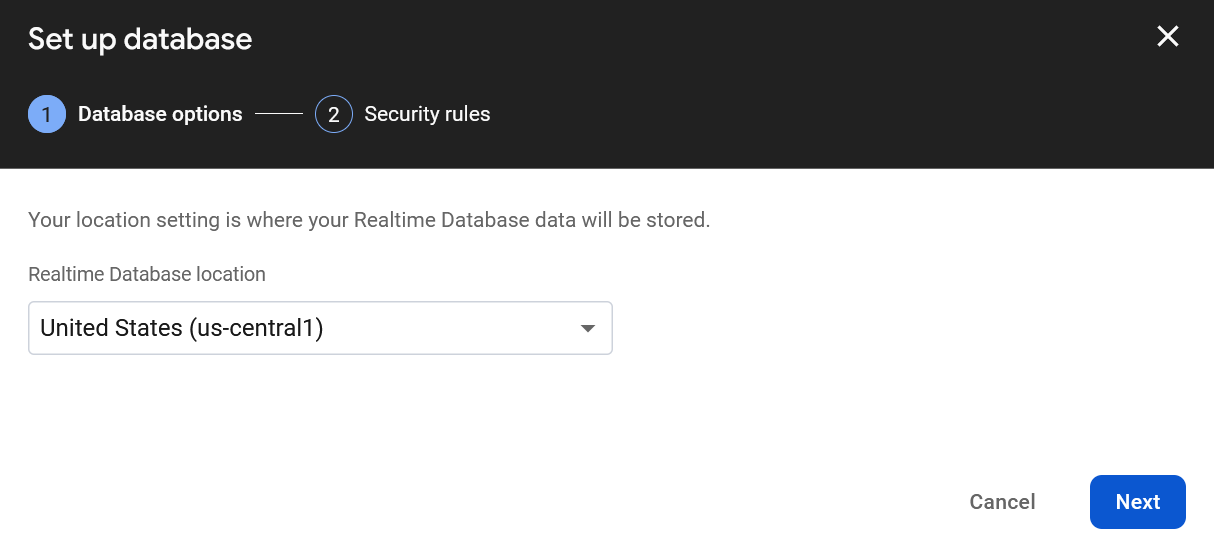The width and height of the screenshot is (1214, 555).
Task: Click the blue Next button
Action: pyautogui.click(x=1138, y=502)
